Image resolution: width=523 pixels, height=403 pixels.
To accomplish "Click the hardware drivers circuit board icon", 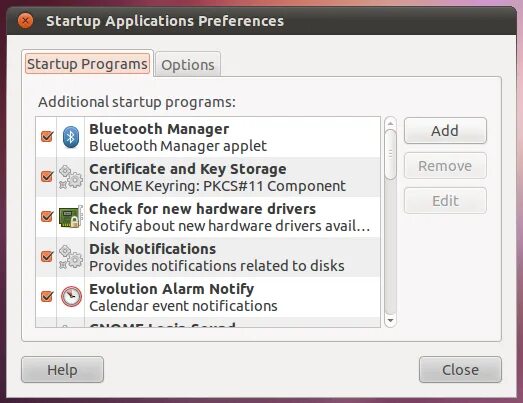I will (x=71, y=217).
